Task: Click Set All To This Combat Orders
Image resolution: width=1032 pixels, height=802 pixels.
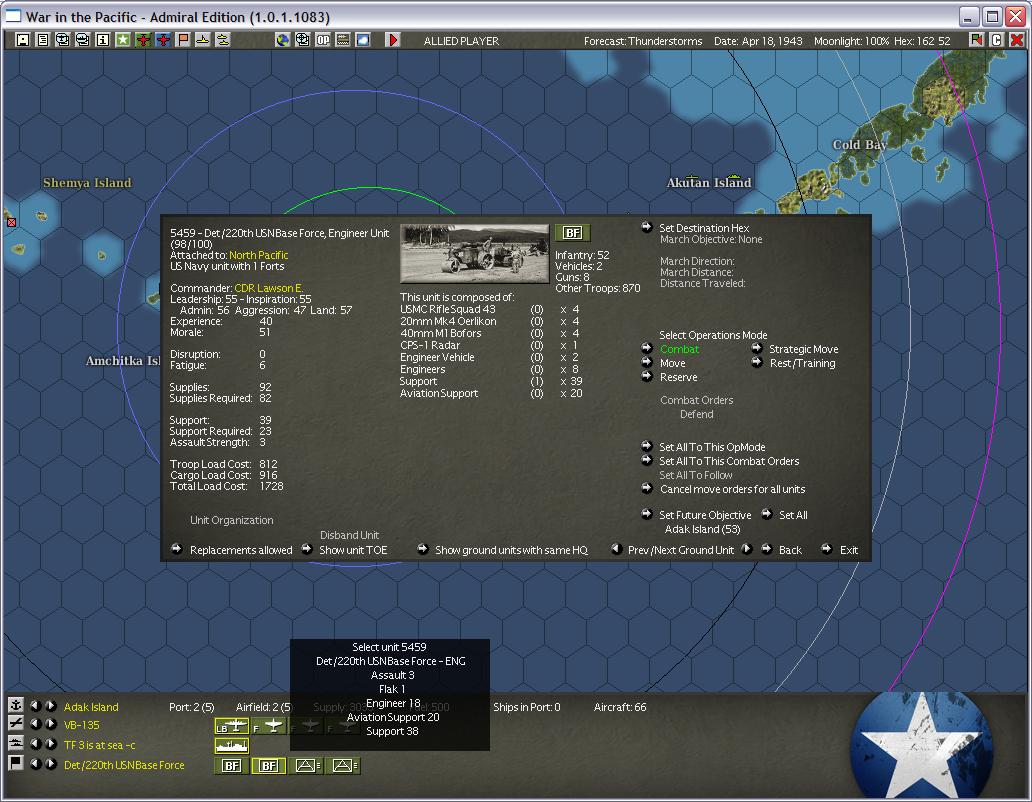Action: 729,461
